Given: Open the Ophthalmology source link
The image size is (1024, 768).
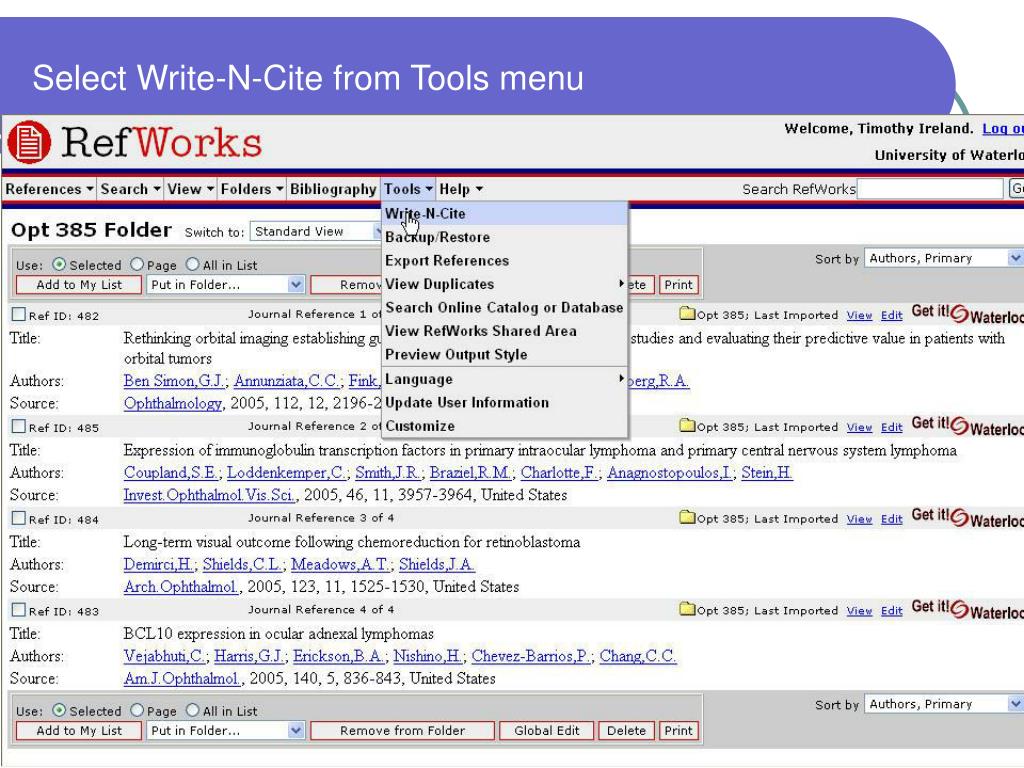Looking at the screenshot, I should point(173,403).
